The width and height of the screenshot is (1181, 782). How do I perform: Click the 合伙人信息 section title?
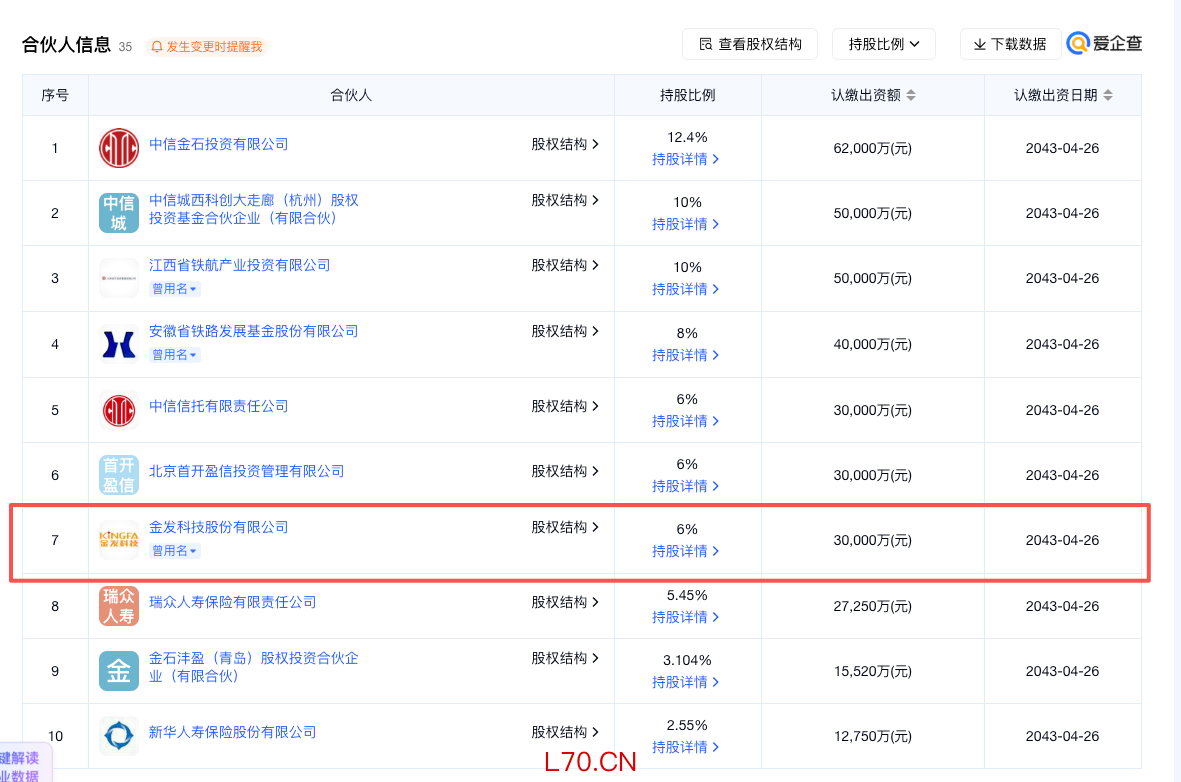[x=66, y=45]
